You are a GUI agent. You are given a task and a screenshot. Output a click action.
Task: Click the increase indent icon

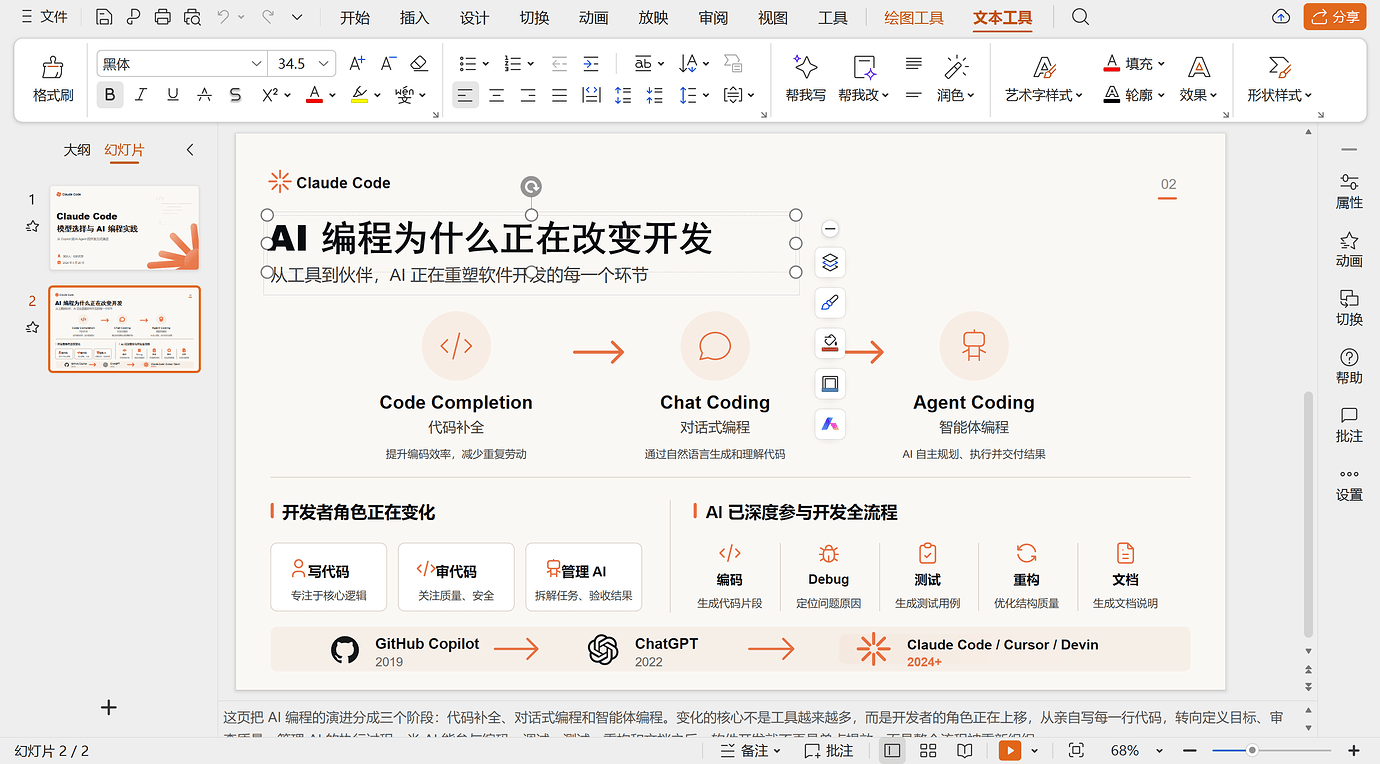[591, 64]
